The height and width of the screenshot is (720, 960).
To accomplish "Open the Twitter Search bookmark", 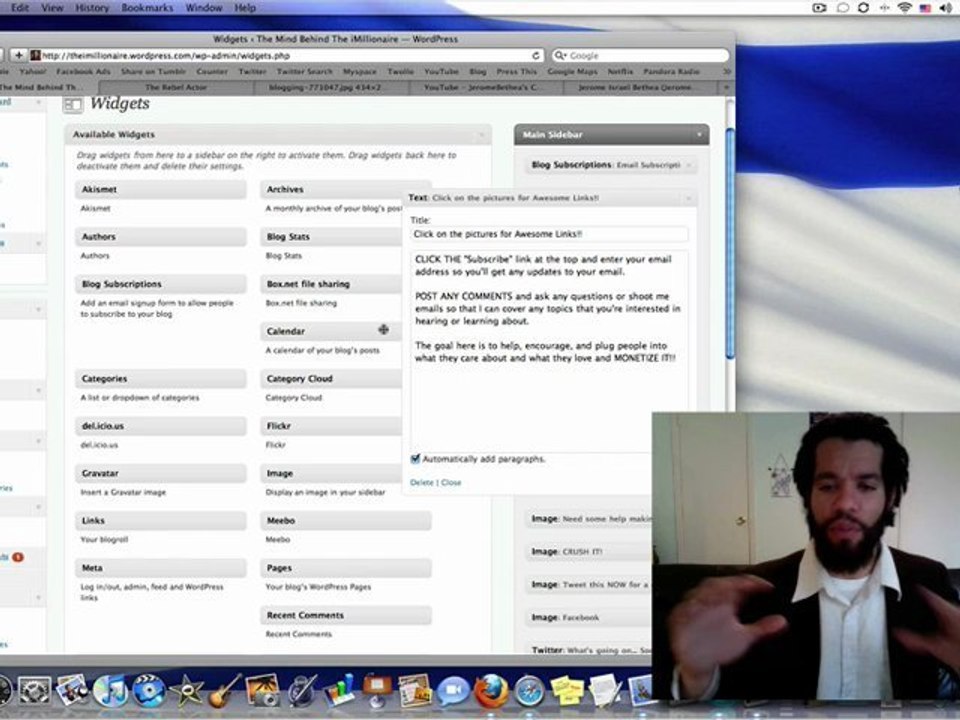I will pos(304,72).
